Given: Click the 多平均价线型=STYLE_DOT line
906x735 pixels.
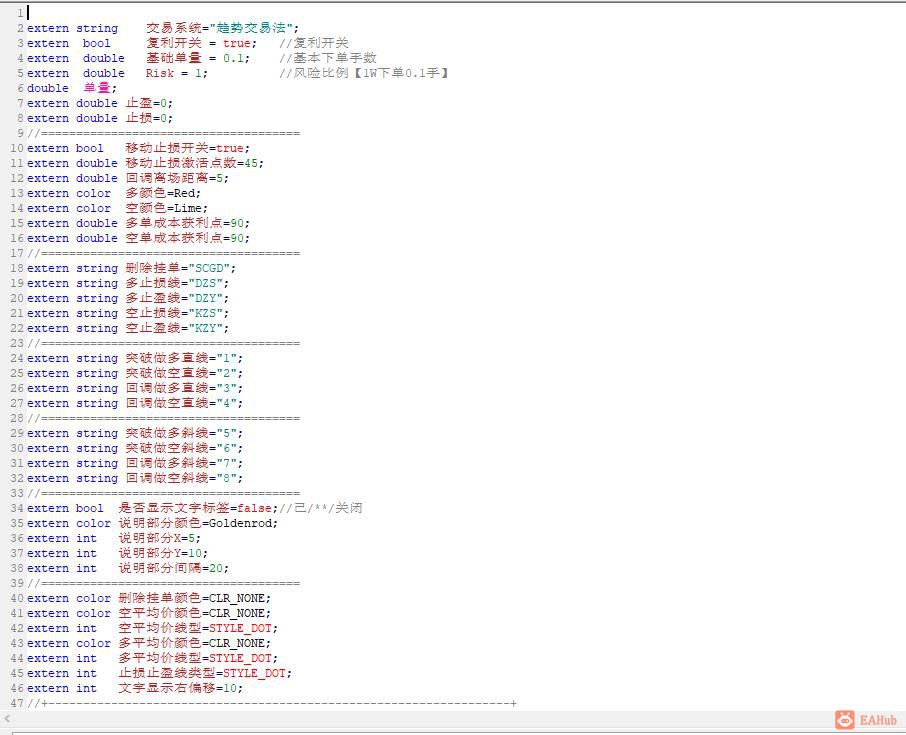Looking at the screenshot, I should (x=153, y=659).
